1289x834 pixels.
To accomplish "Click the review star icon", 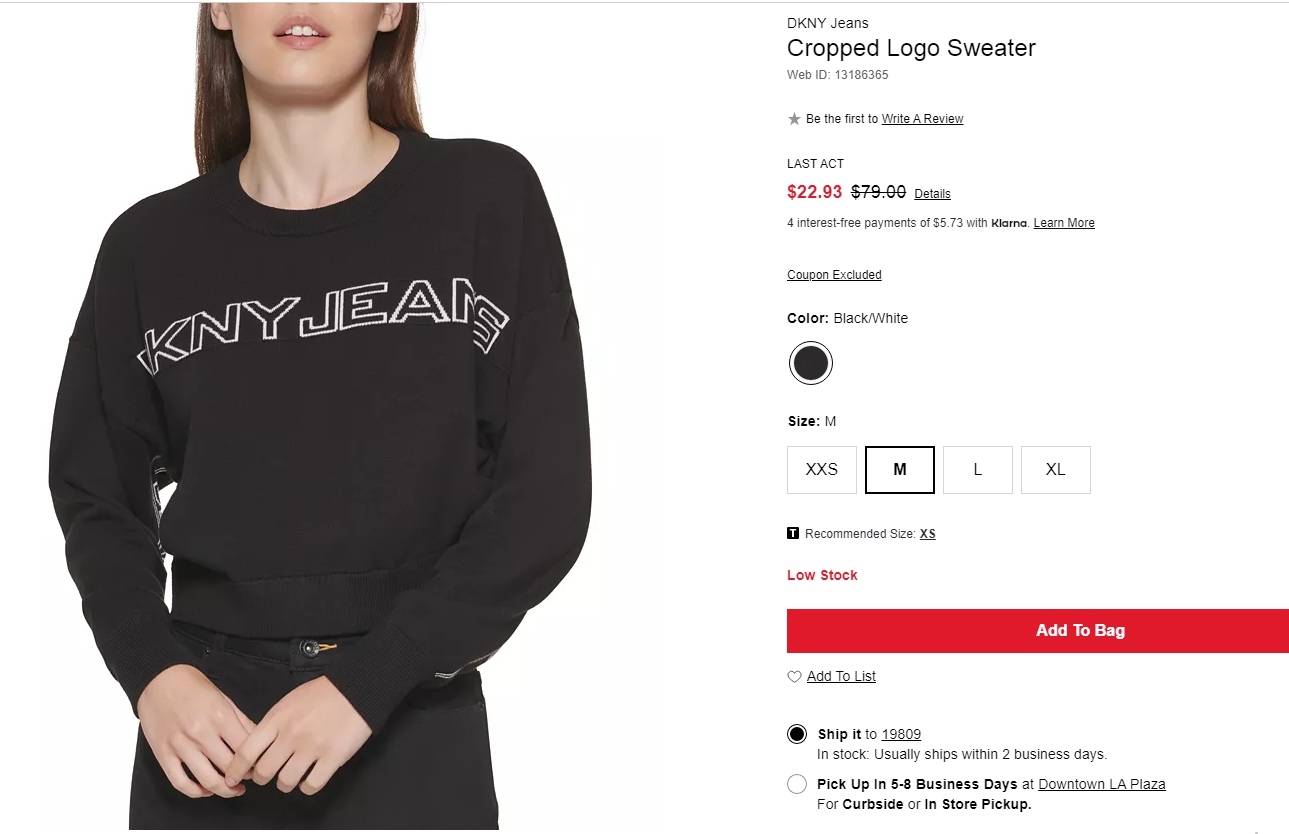I will [794, 119].
